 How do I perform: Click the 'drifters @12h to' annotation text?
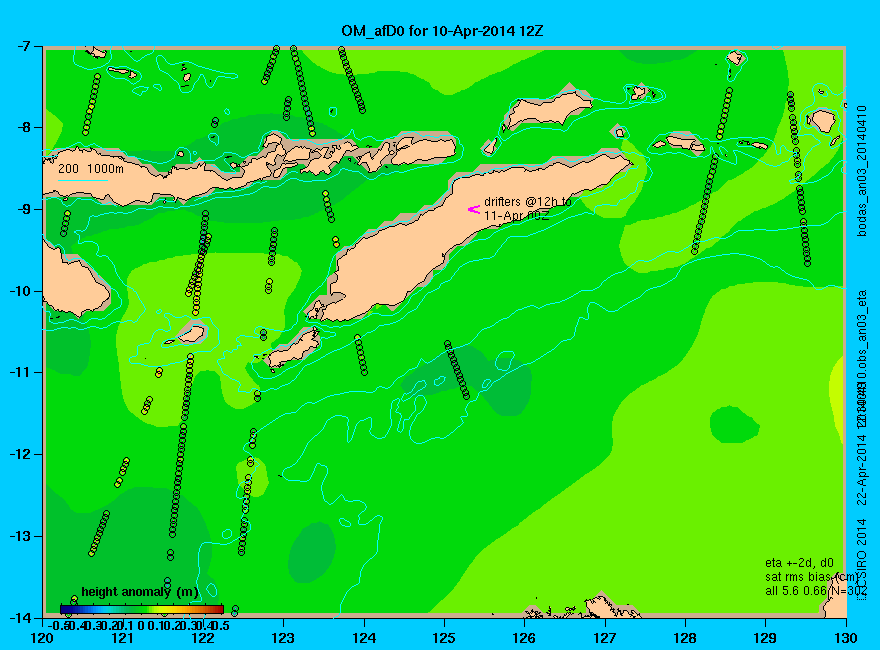tap(528, 202)
